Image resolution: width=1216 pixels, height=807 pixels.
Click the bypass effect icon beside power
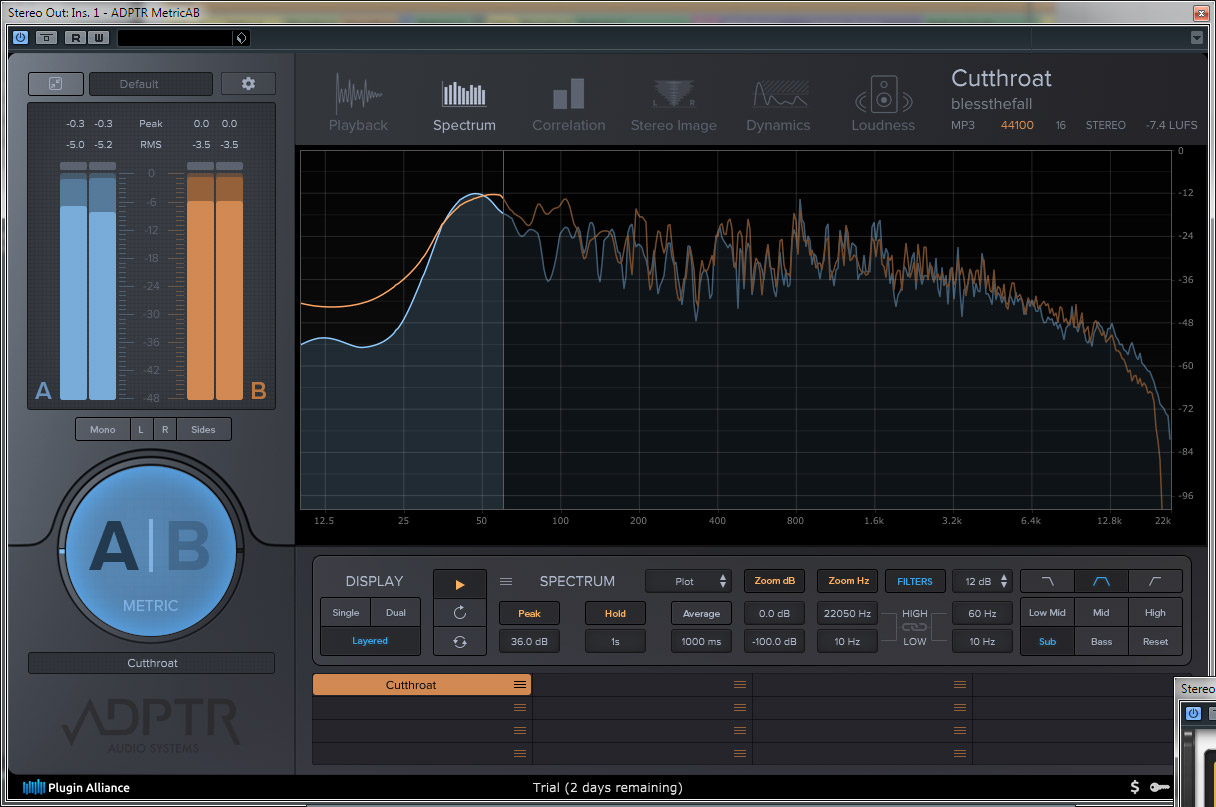coord(46,38)
